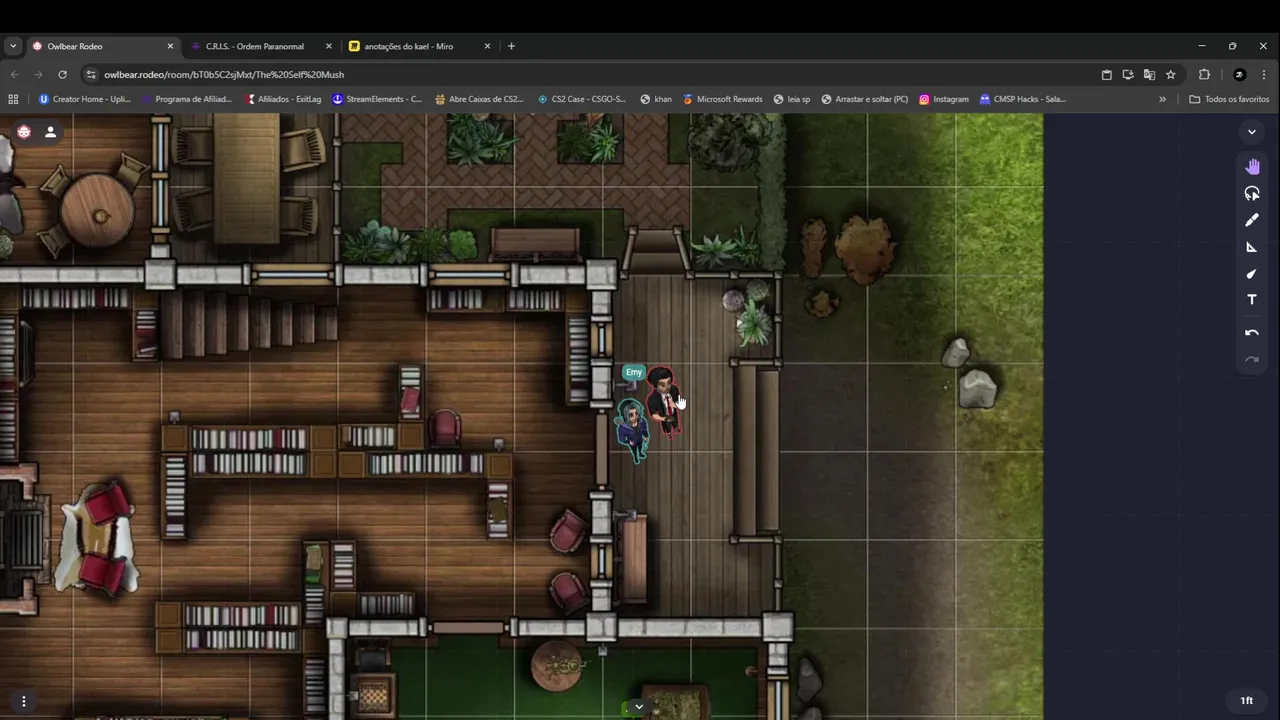Open Arrastar e soltar (PC) bookmark
1280x720 pixels.
tap(864, 99)
